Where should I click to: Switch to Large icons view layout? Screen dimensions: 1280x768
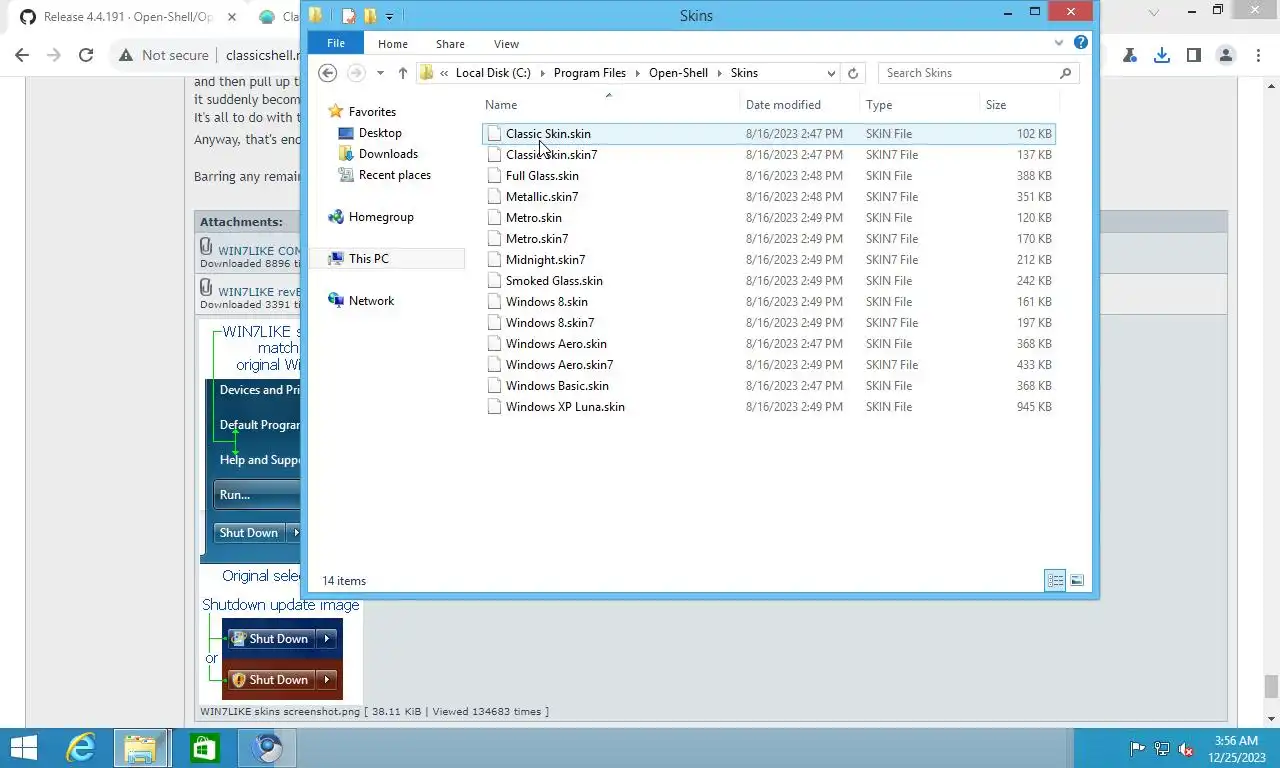point(1077,580)
